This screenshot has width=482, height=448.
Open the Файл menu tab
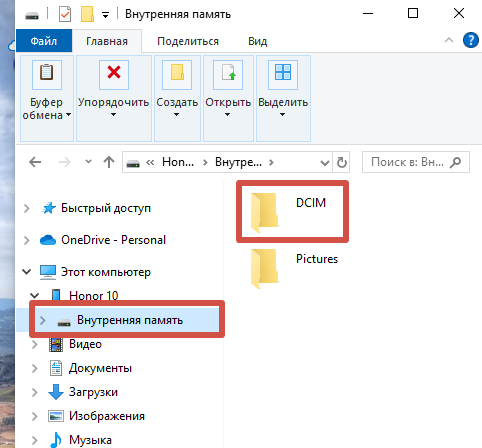click(x=44, y=41)
